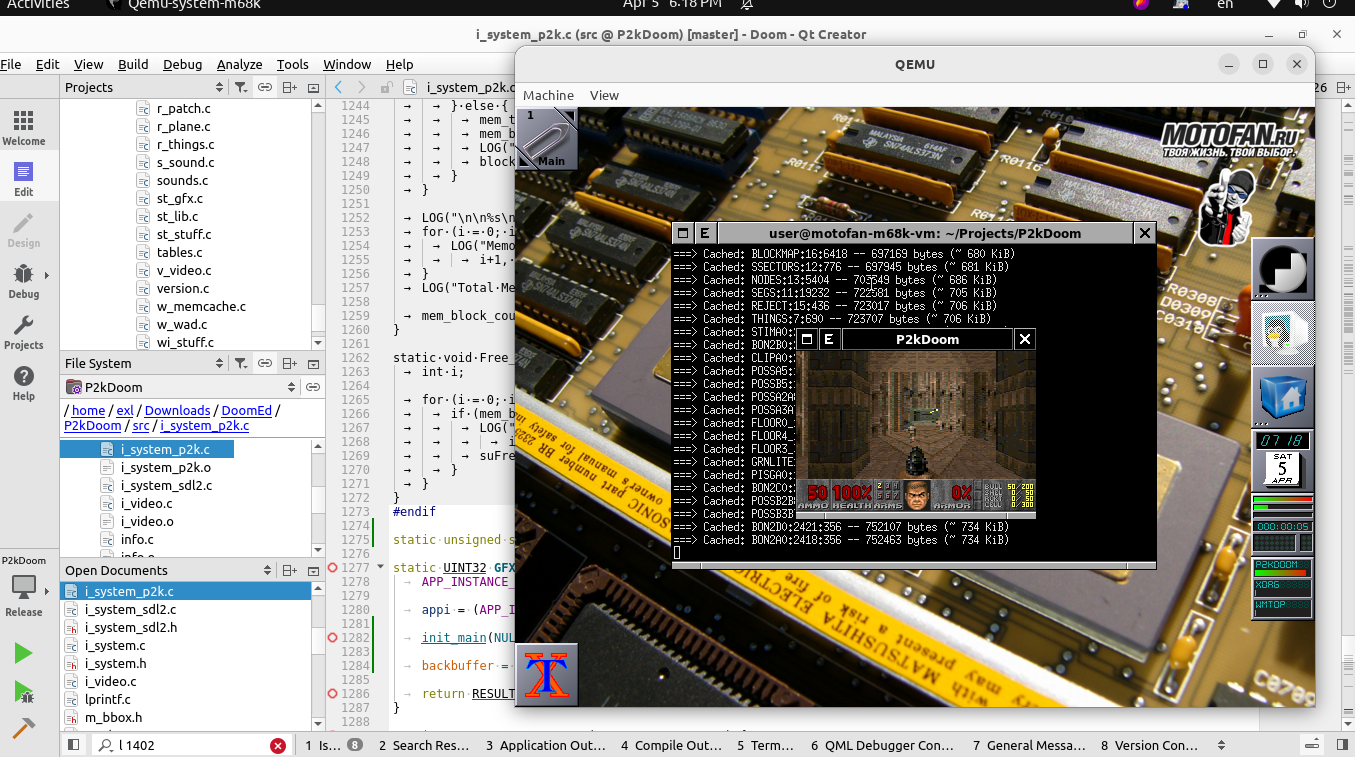
Task: Open the Help mode question icon
Action: 23,383
